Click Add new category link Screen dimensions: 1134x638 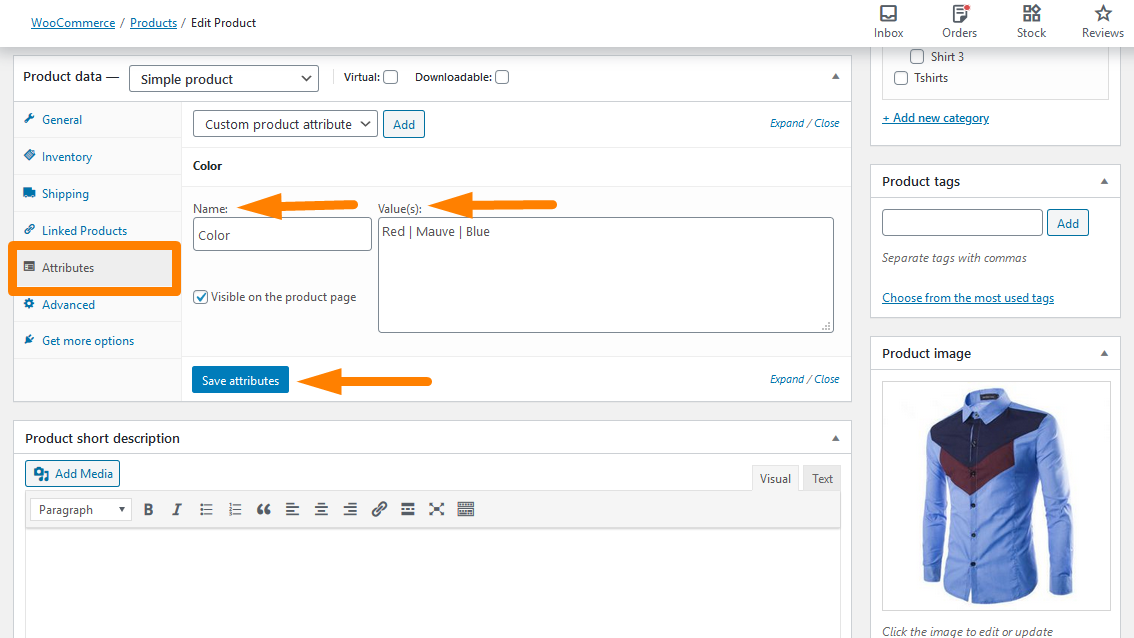[x=935, y=118]
